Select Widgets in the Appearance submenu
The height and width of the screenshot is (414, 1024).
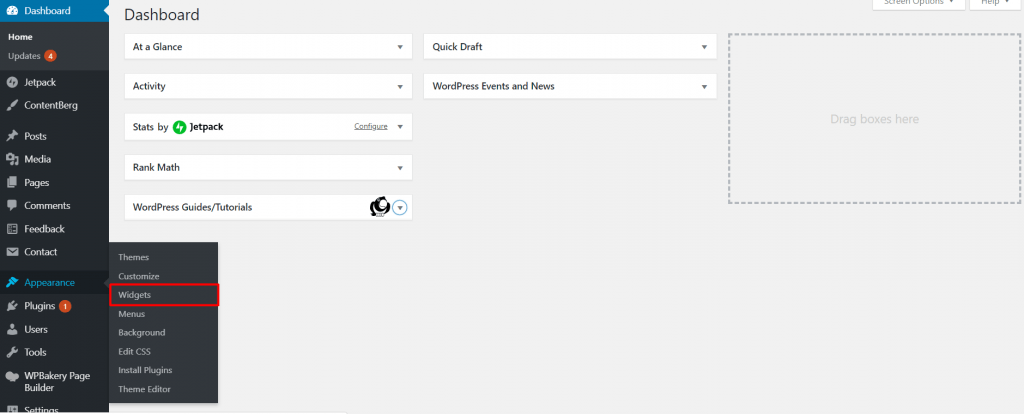[164, 295]
